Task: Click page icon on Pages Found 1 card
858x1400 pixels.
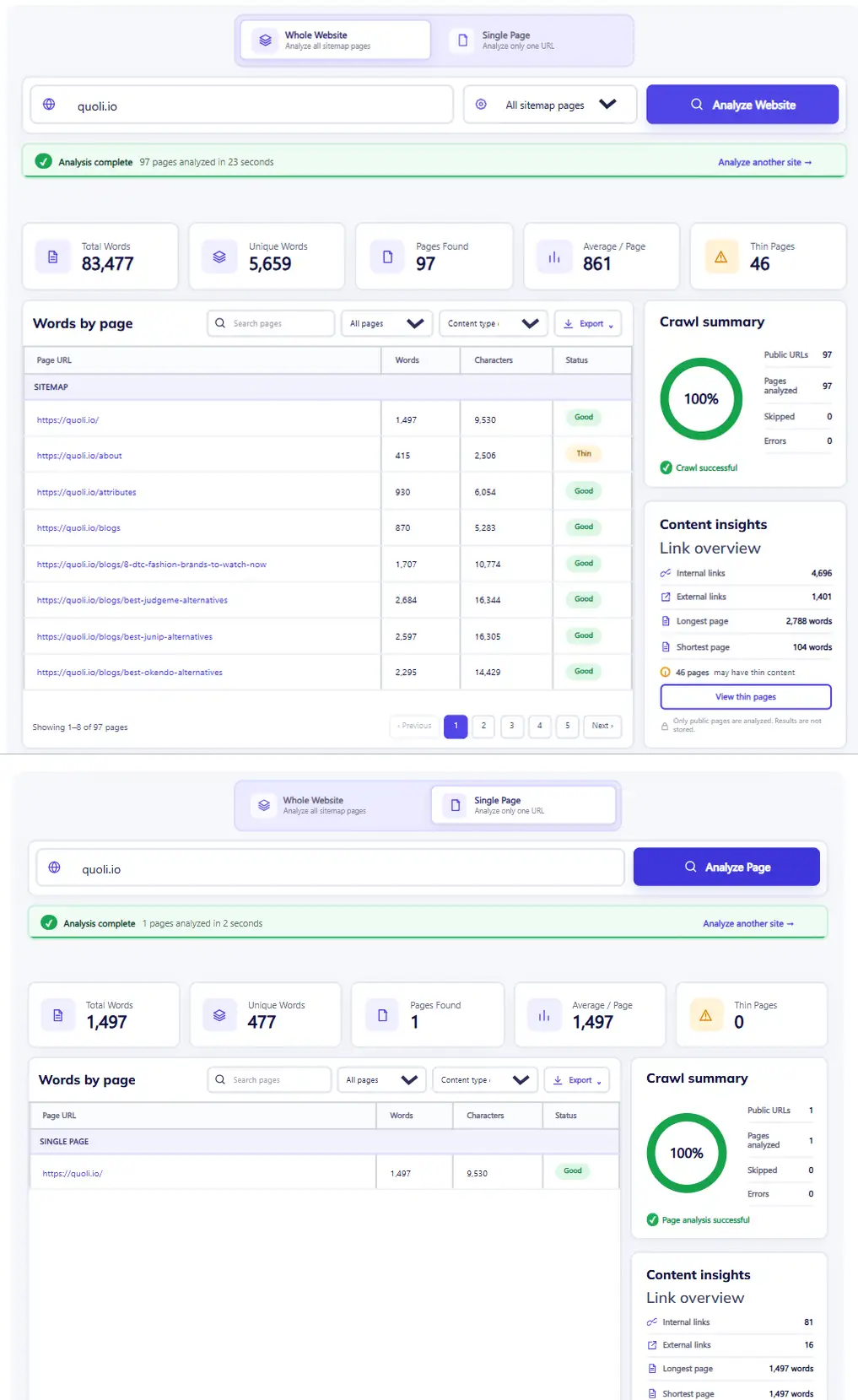Action: [382, 1015]
